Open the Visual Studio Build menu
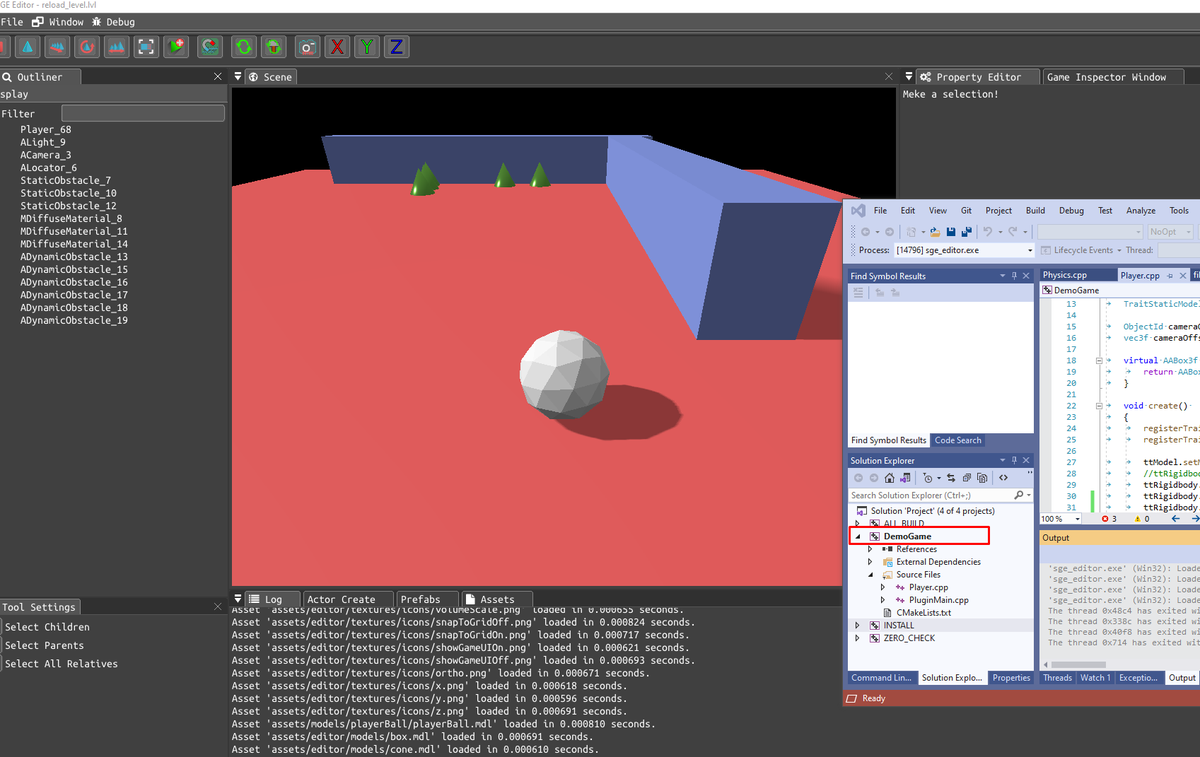The image size is (1200, 757). pyautogui.click(x=1035, y=211)
